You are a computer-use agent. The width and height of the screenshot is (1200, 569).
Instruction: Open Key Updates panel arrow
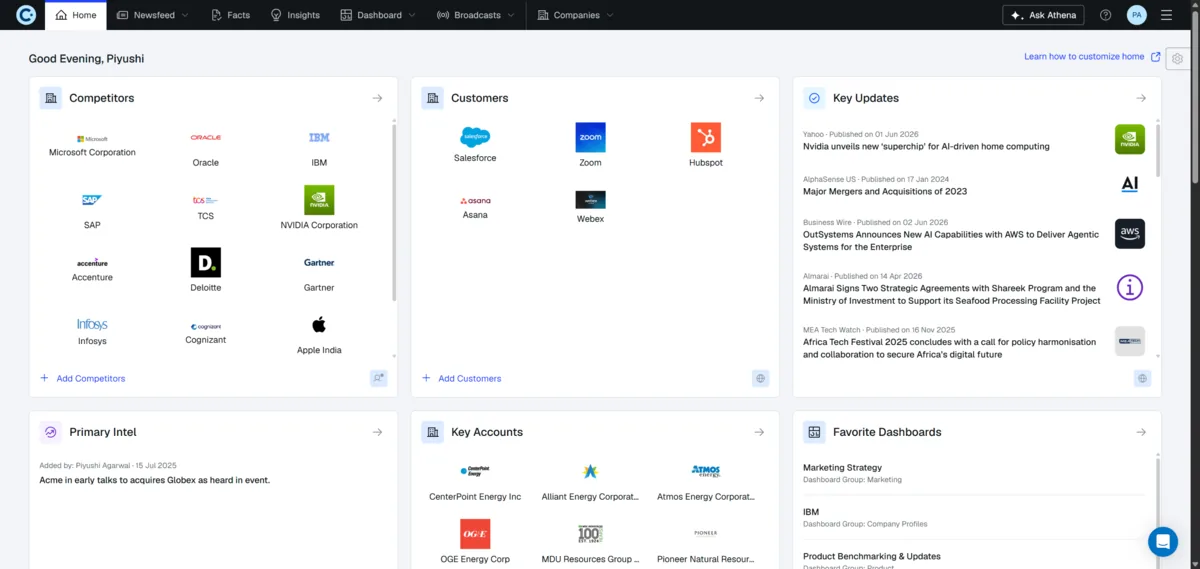coord(1141,98)
